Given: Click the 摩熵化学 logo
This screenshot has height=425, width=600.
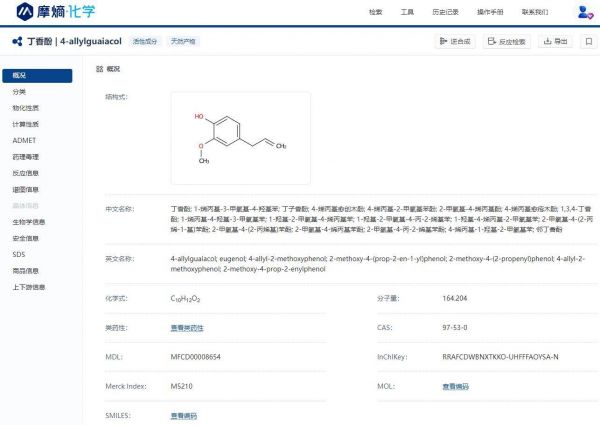Looking at the screenshot, I should [x=50, y=12].
